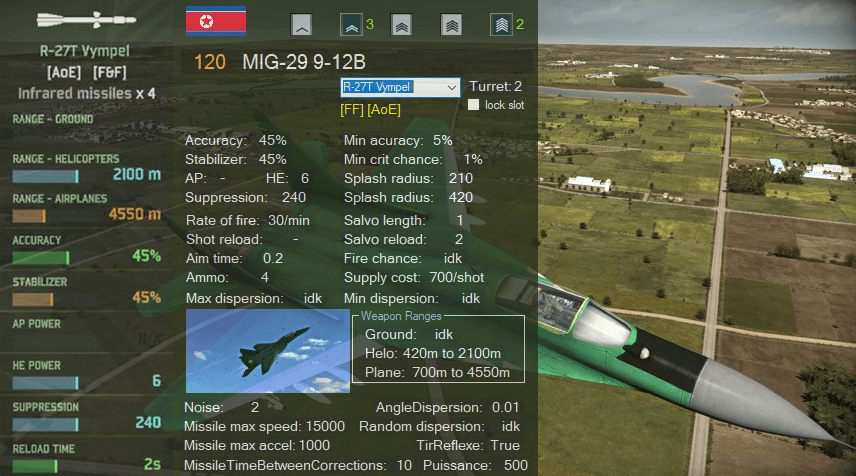
Task: Click the Suppression: 240 text in center panel
Action: (245, 198)
